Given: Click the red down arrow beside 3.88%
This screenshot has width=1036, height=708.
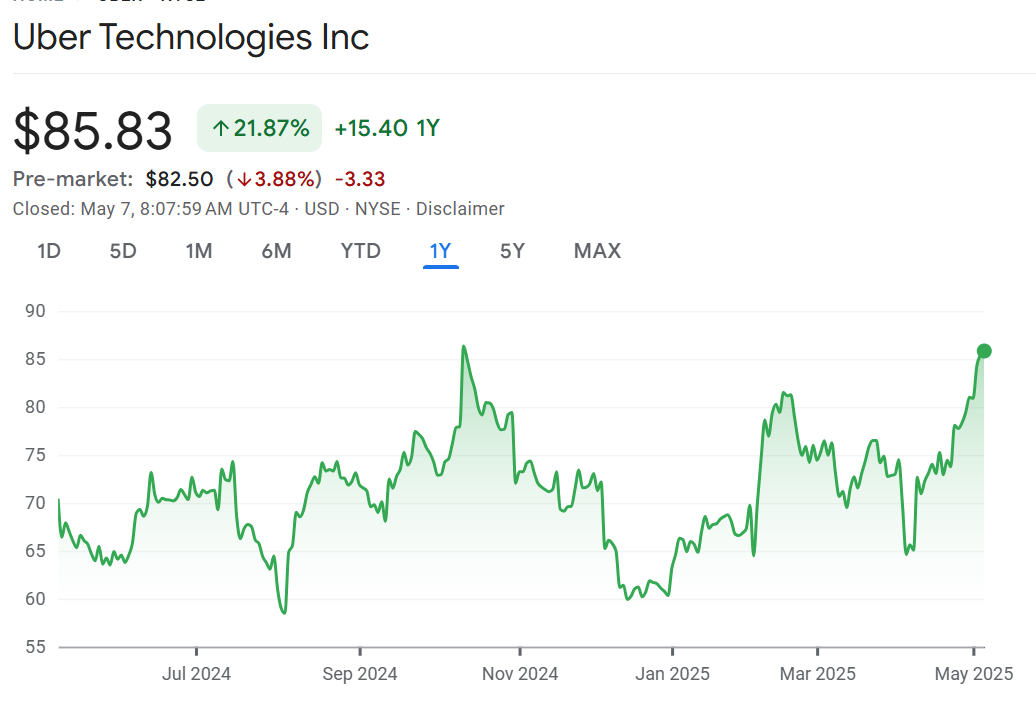Looking at the screenshot, I should 243,180.
